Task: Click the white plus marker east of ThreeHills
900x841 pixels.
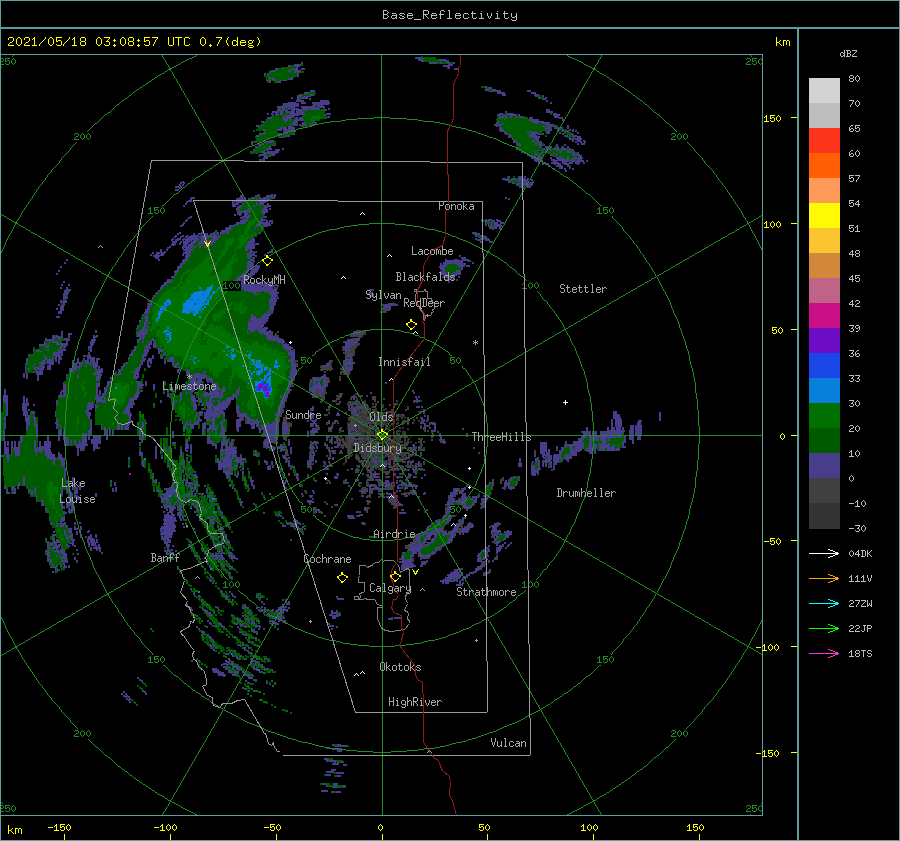Action: coord(565,402)
